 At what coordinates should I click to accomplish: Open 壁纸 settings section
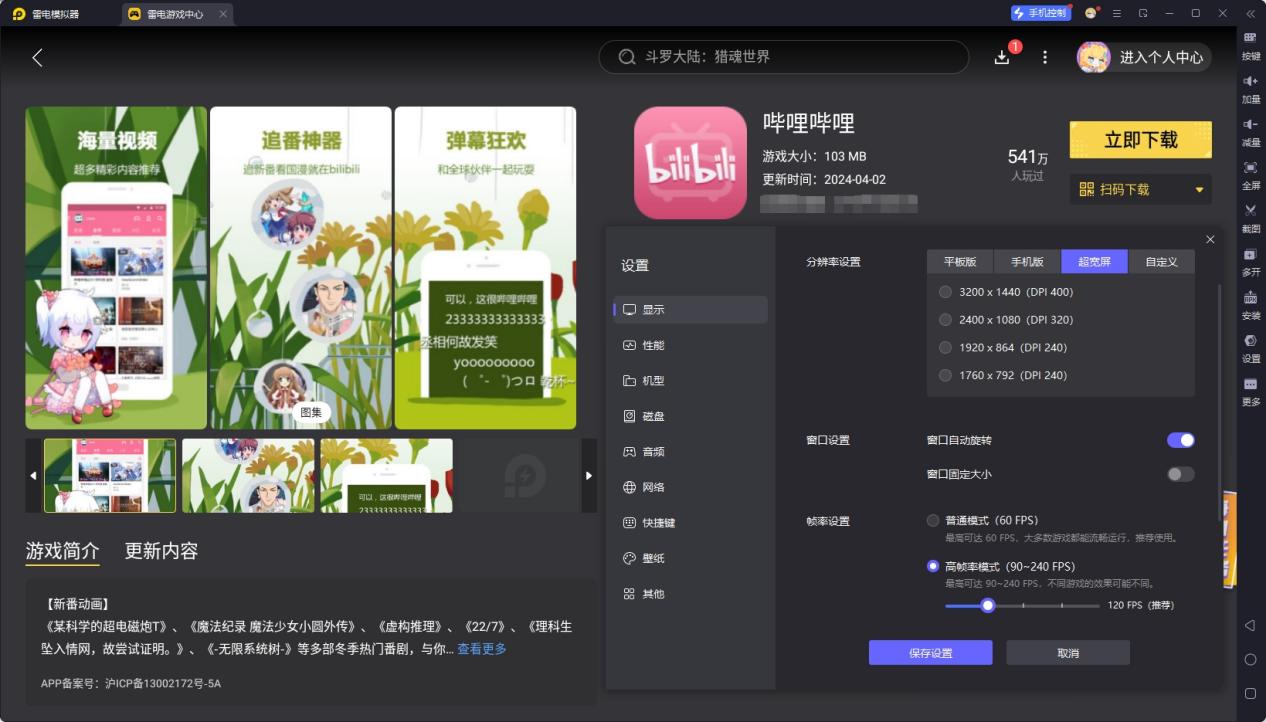(691, 558)
